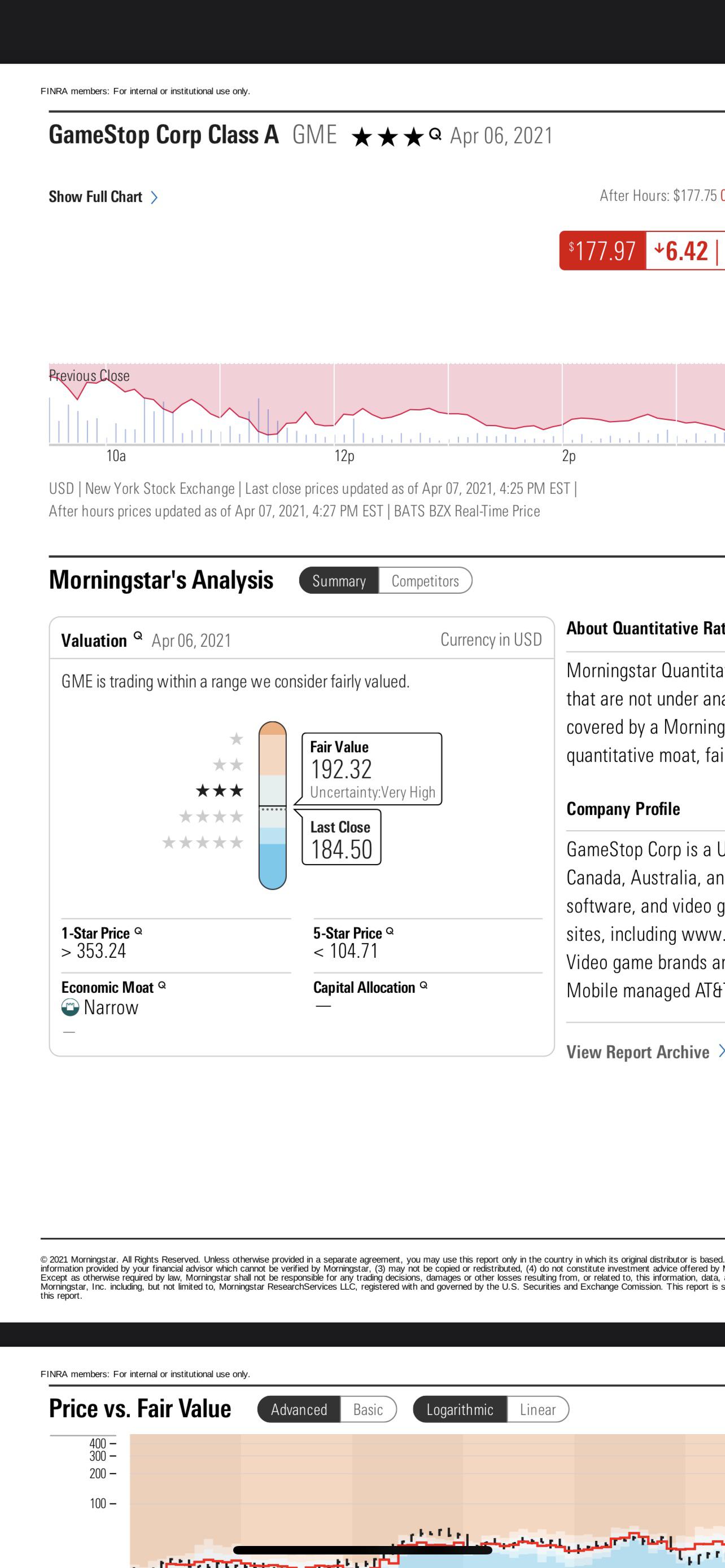
Task: Expand the full chart using the chevron
Action: tap(155, 197)
